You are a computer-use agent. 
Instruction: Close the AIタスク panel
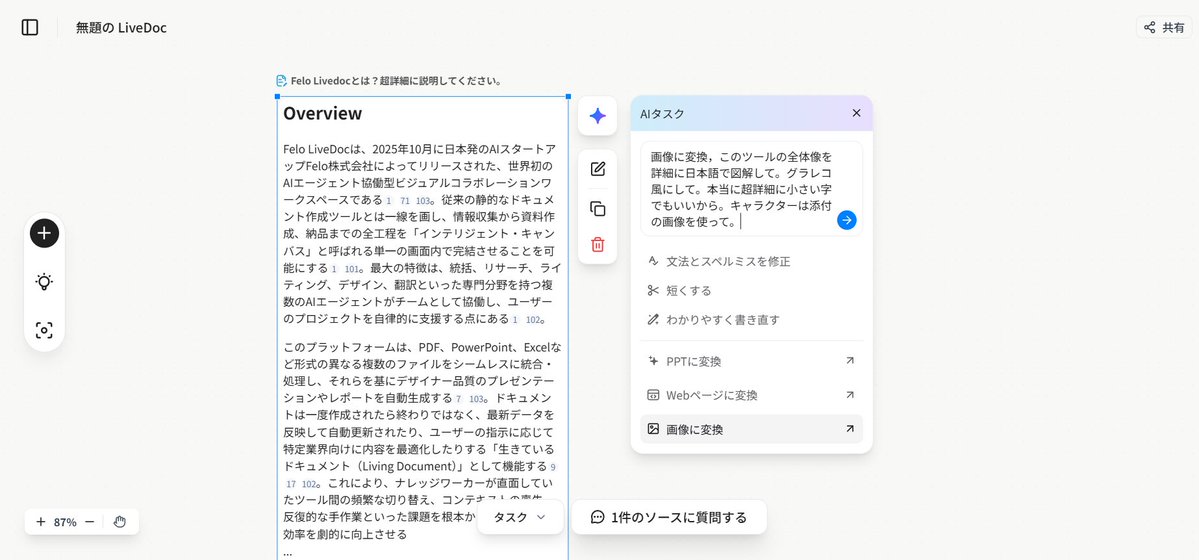point(856,112)
